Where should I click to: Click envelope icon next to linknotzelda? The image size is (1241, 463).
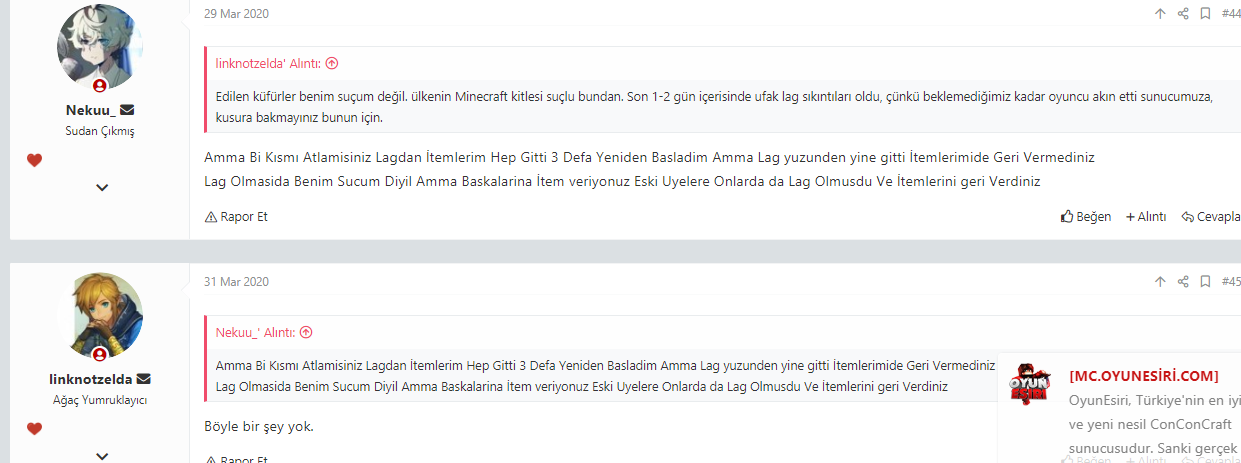coord(144,379)
